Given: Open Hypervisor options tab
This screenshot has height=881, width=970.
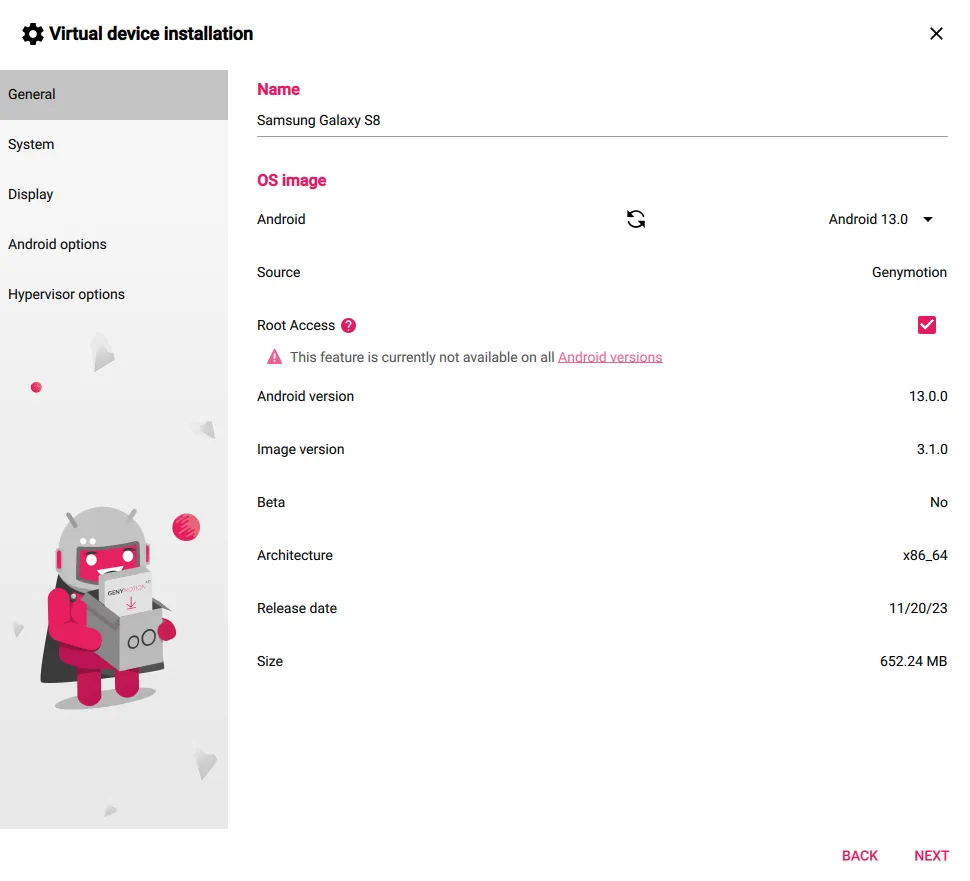Looking at the screenshot, I should pyautogui.click(x=114, y=294).
